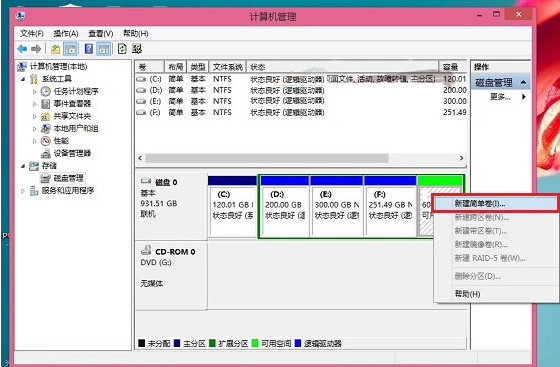This screenshot has width=560, height=367.
Task: Click the Refresh toolbar icon
Action: click(x=122, y=49)
